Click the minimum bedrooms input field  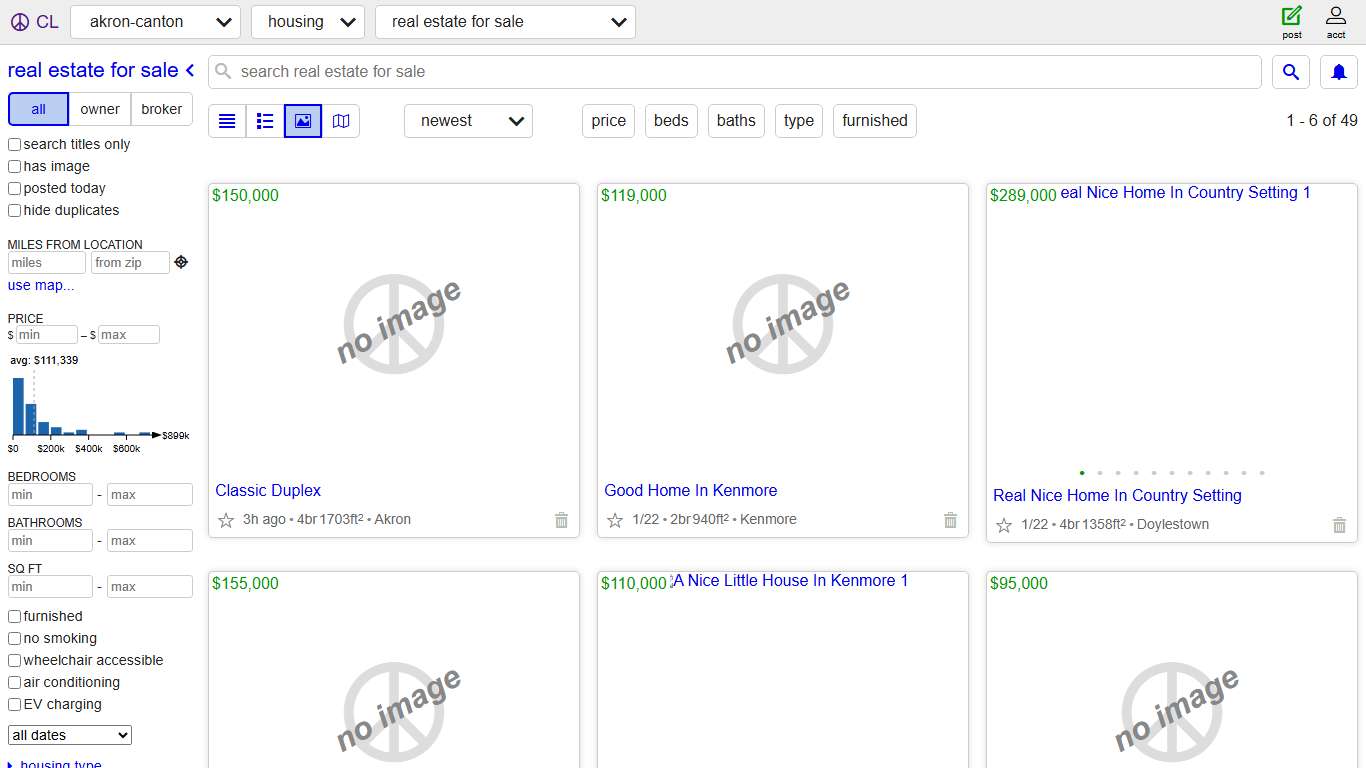click(50, 494)
